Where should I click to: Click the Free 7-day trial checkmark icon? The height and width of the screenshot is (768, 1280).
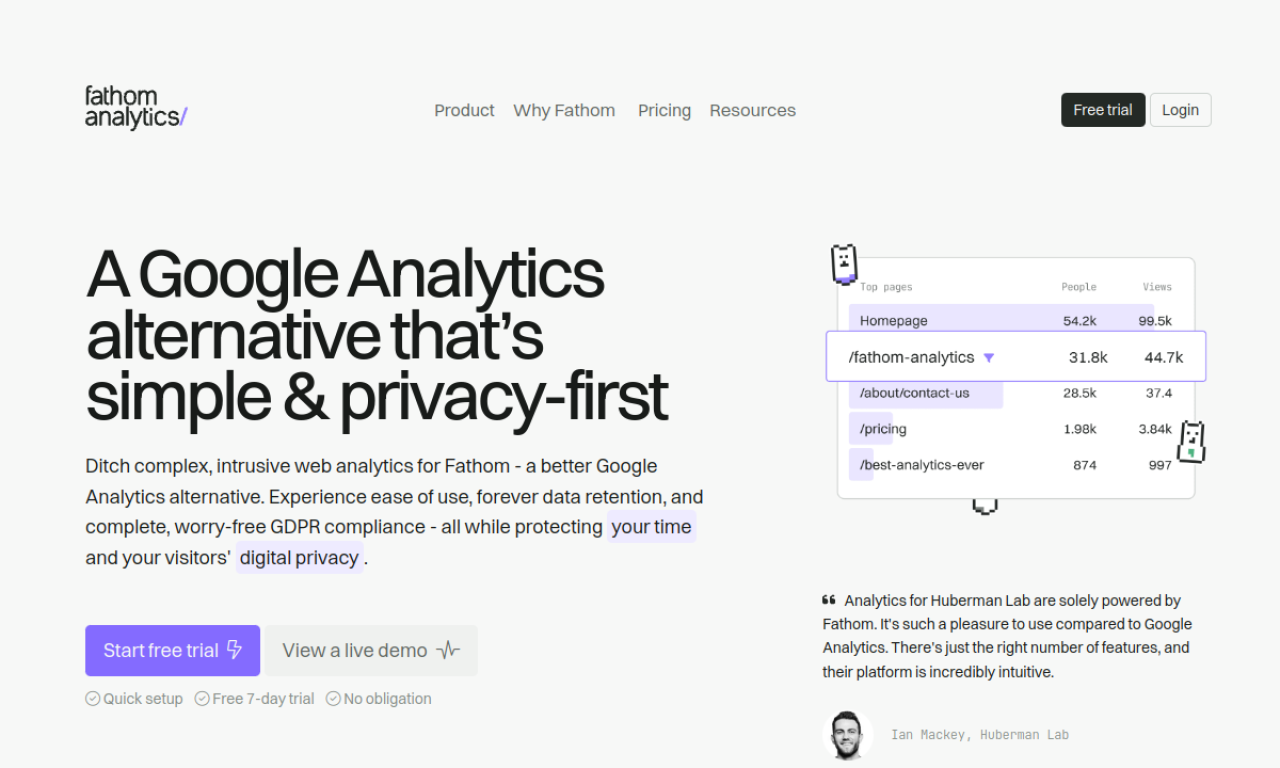202,699
